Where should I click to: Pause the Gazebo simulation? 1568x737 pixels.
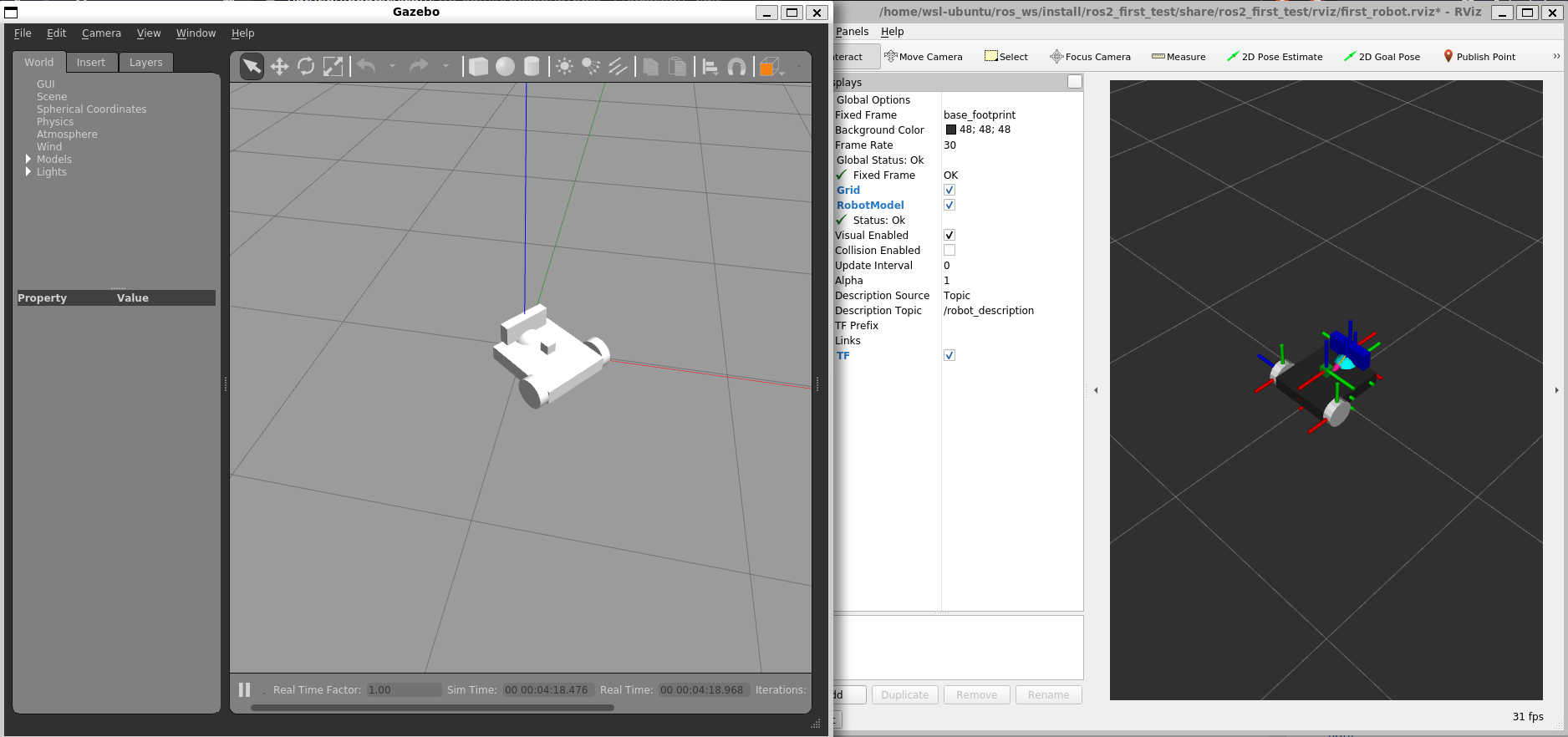point(244,689)
